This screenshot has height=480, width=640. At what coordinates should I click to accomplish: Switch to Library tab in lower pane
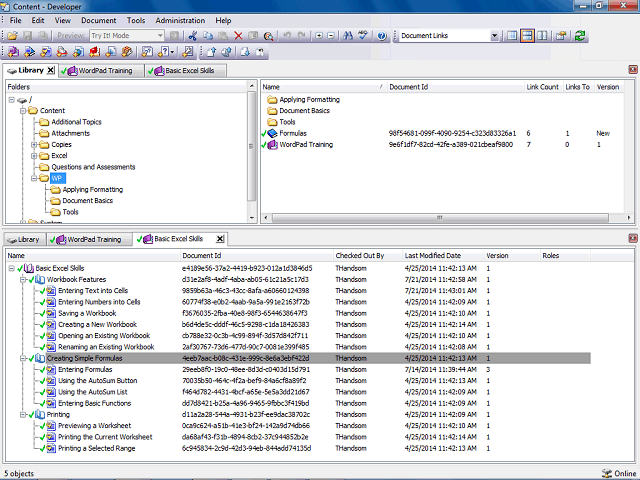(x=24, y=240)
